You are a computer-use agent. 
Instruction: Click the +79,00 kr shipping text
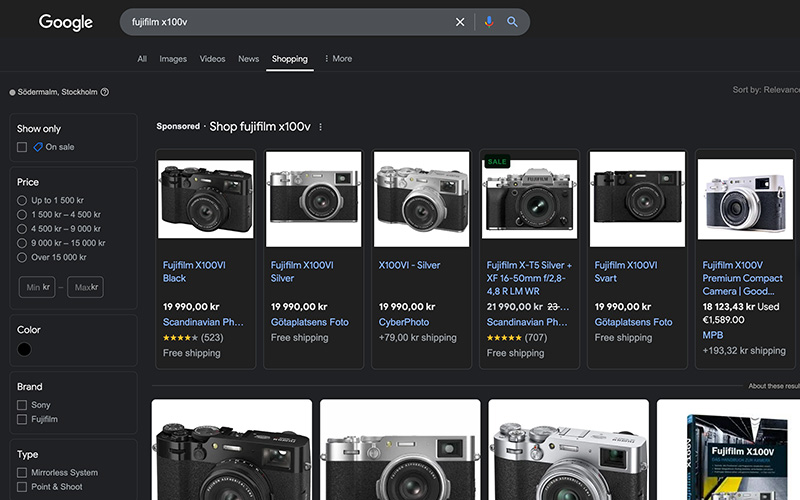tap(417, 338)
